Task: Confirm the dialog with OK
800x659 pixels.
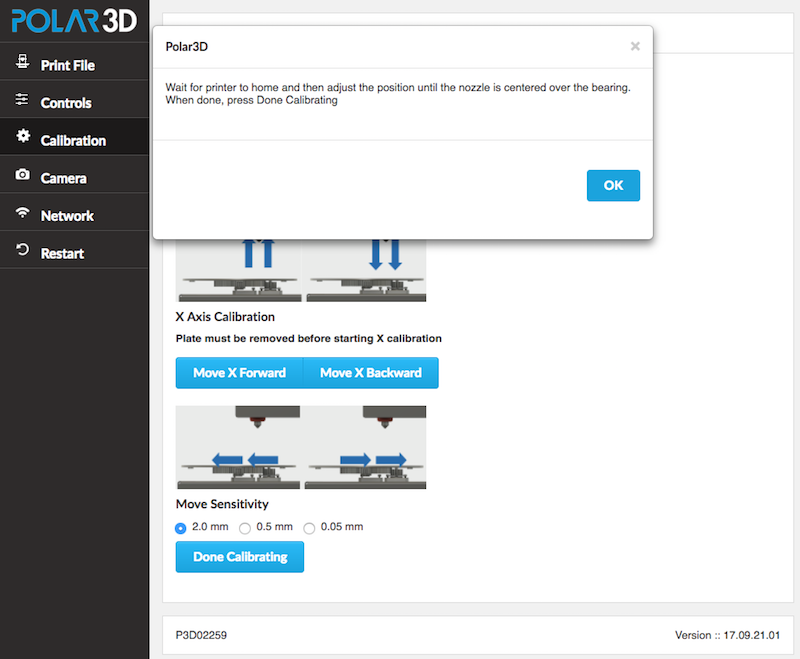Action: (x=613, y=186)
